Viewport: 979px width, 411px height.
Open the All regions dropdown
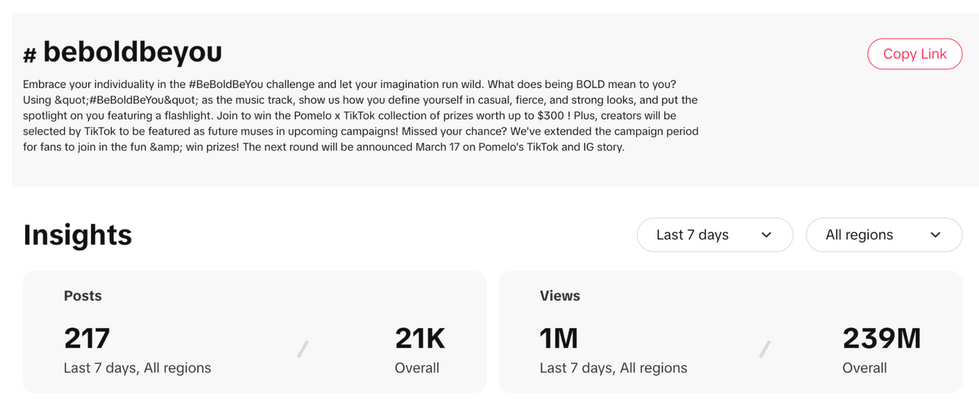point(883,235)
